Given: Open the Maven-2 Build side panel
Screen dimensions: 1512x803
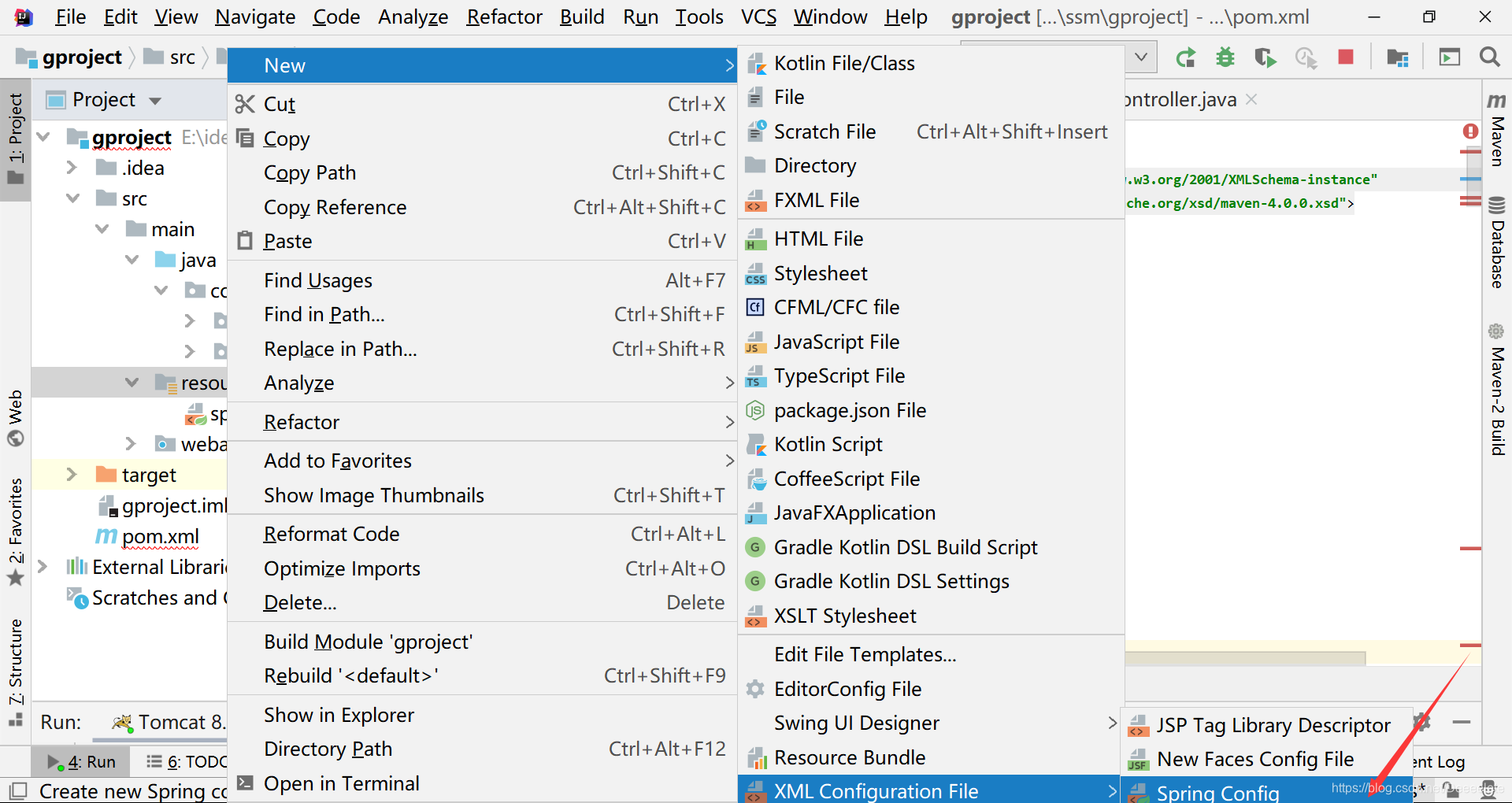Looking at the screenshot, I should [x=1497, y=389].
